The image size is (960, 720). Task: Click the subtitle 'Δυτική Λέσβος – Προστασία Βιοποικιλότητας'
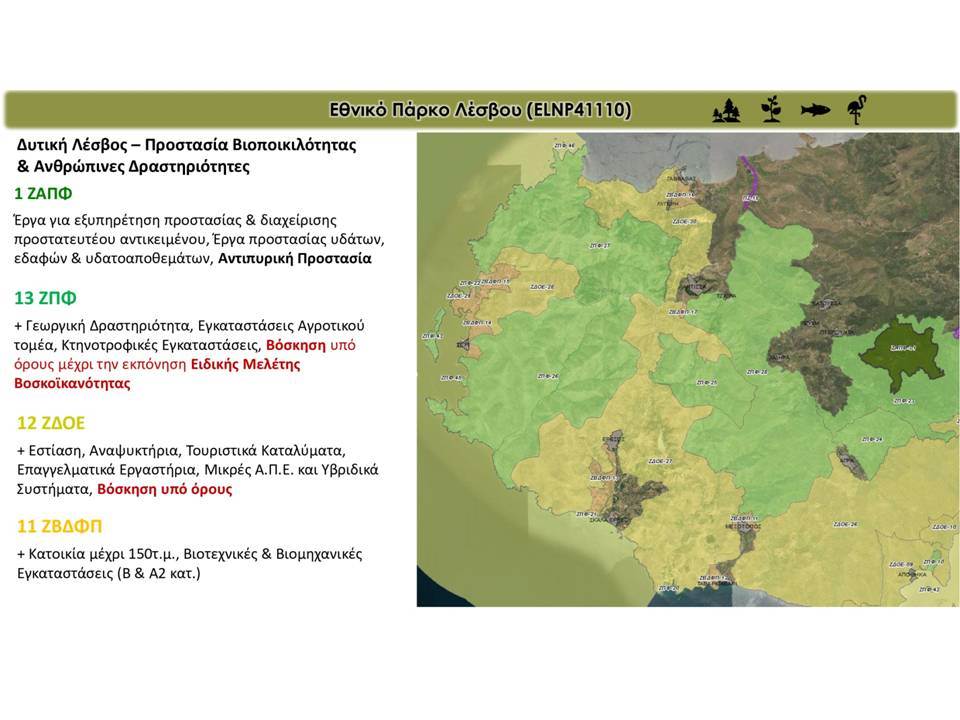(186, 145)
